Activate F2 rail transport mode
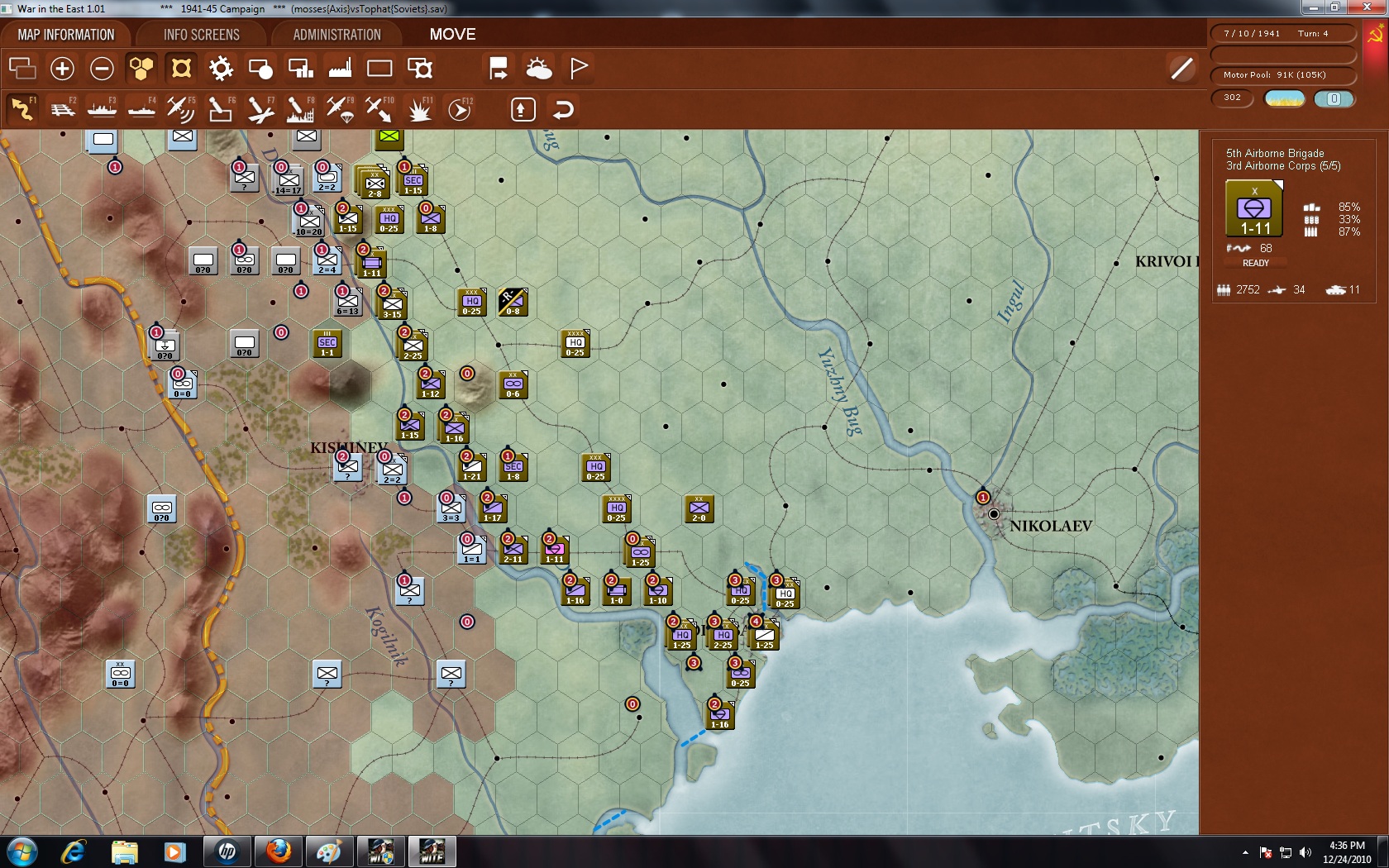 pyautogui.click(x=63, y=108)
